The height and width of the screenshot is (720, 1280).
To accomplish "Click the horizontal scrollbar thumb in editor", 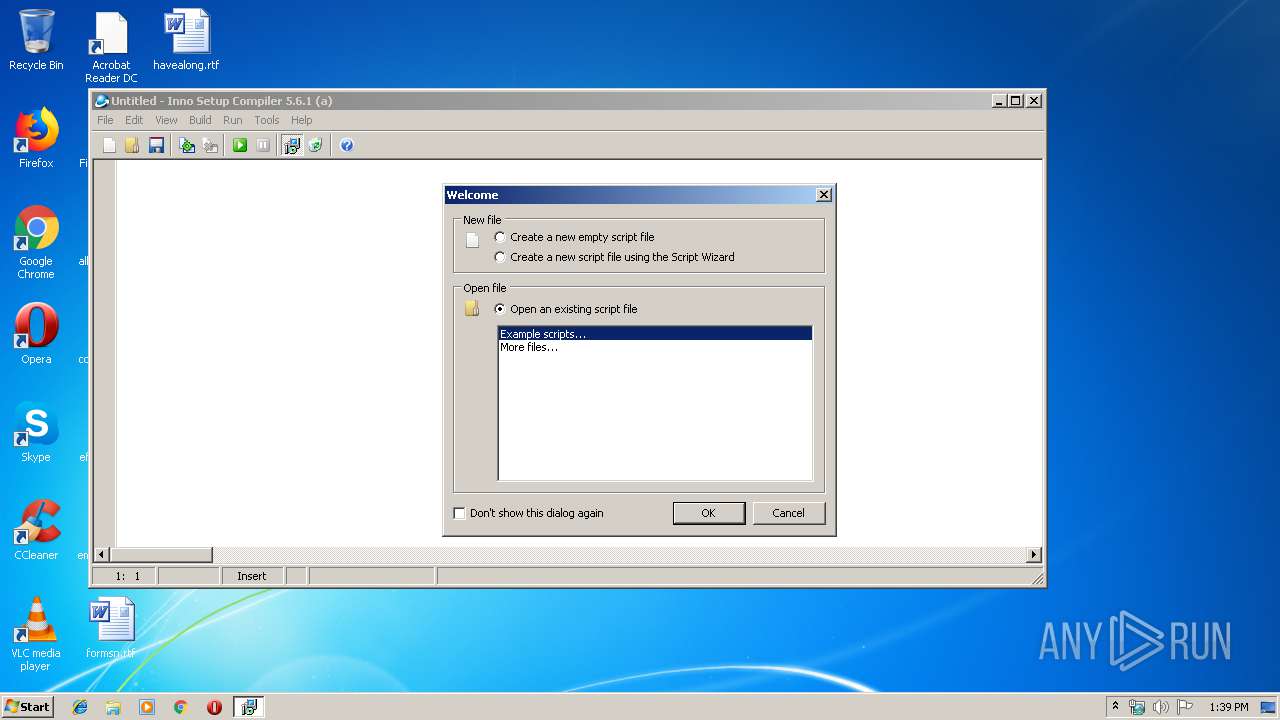I will [x=161, y=555].
